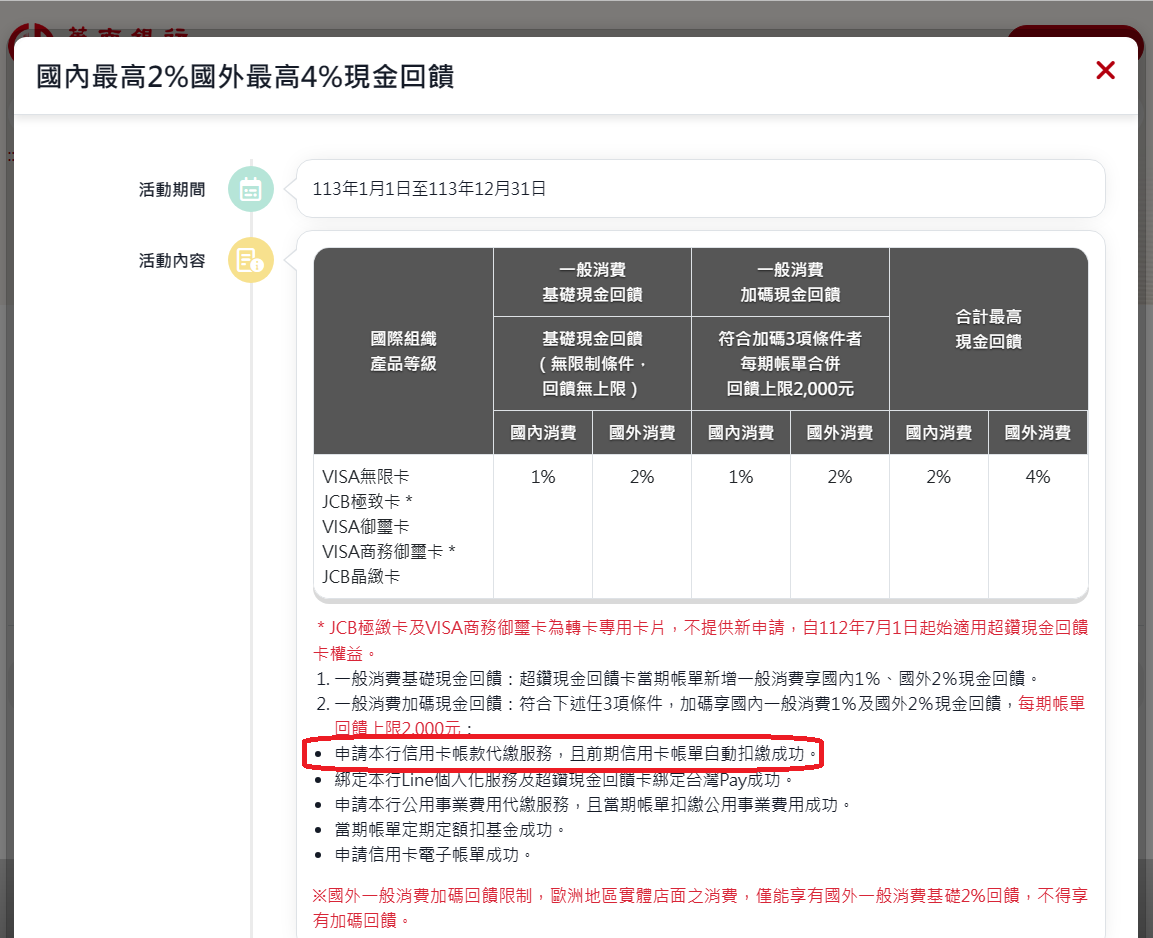This screenshot has height=938, width=1153.
Task: Click the 申請信用卡電子帳單成功 condition
Action: tap(433, 854)
